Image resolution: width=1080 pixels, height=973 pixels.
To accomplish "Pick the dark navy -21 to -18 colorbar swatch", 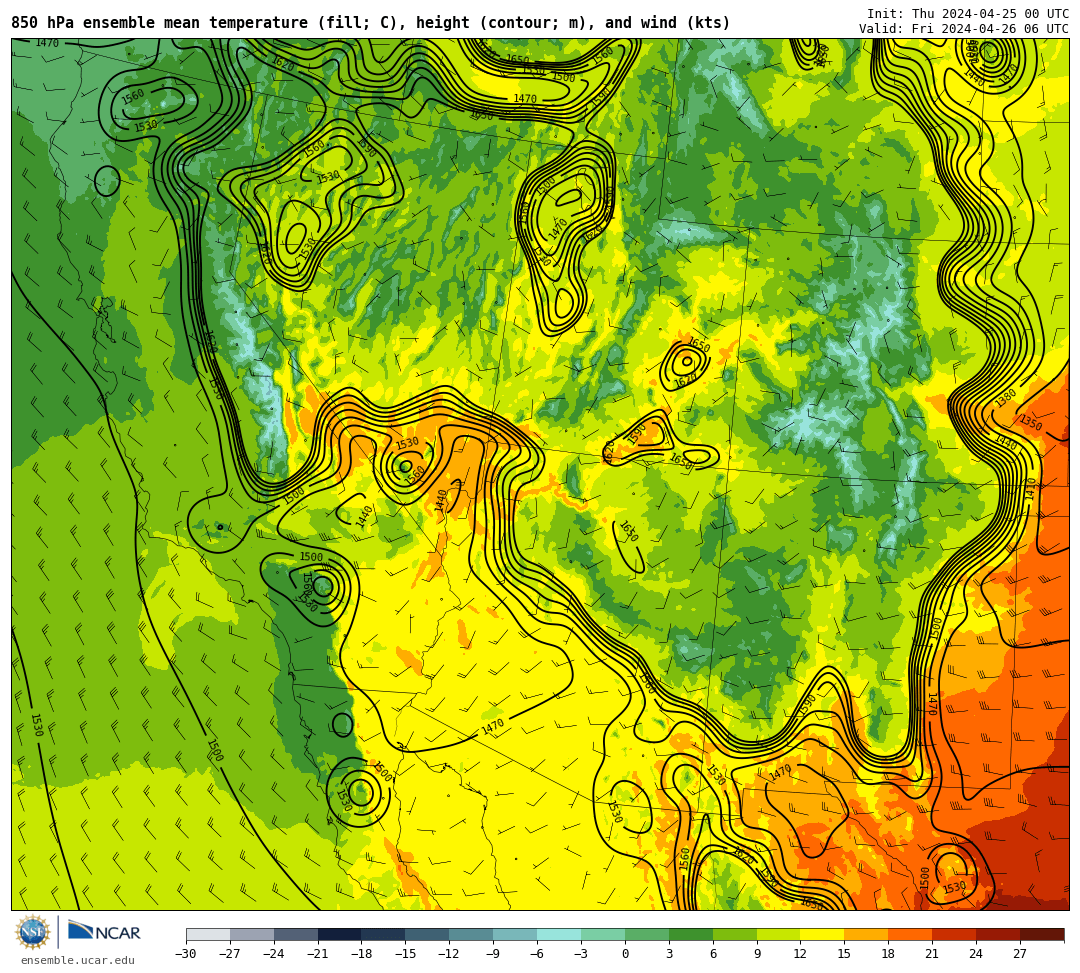I will (340, 934).
